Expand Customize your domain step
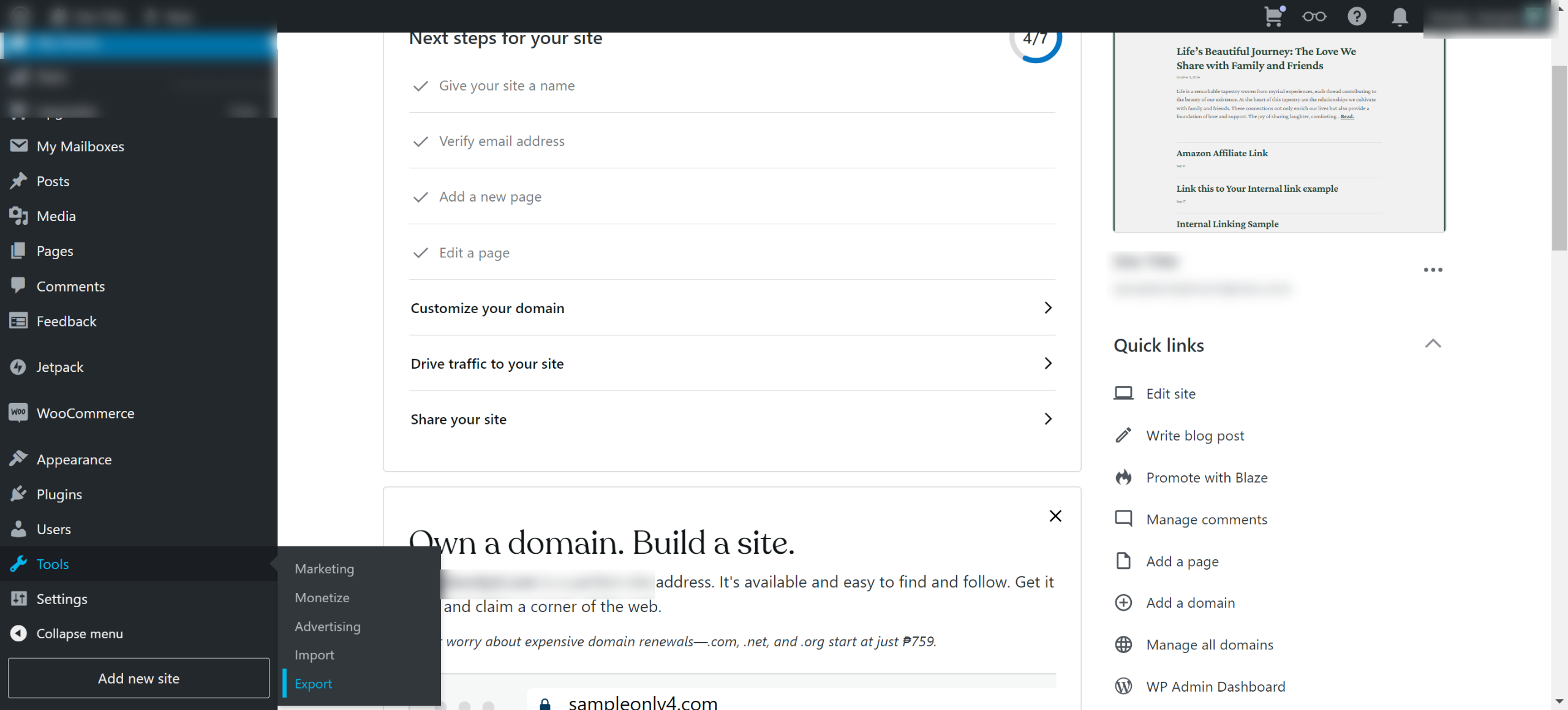This screenshot has width=1568, height=710. (x=1048, y=308)
